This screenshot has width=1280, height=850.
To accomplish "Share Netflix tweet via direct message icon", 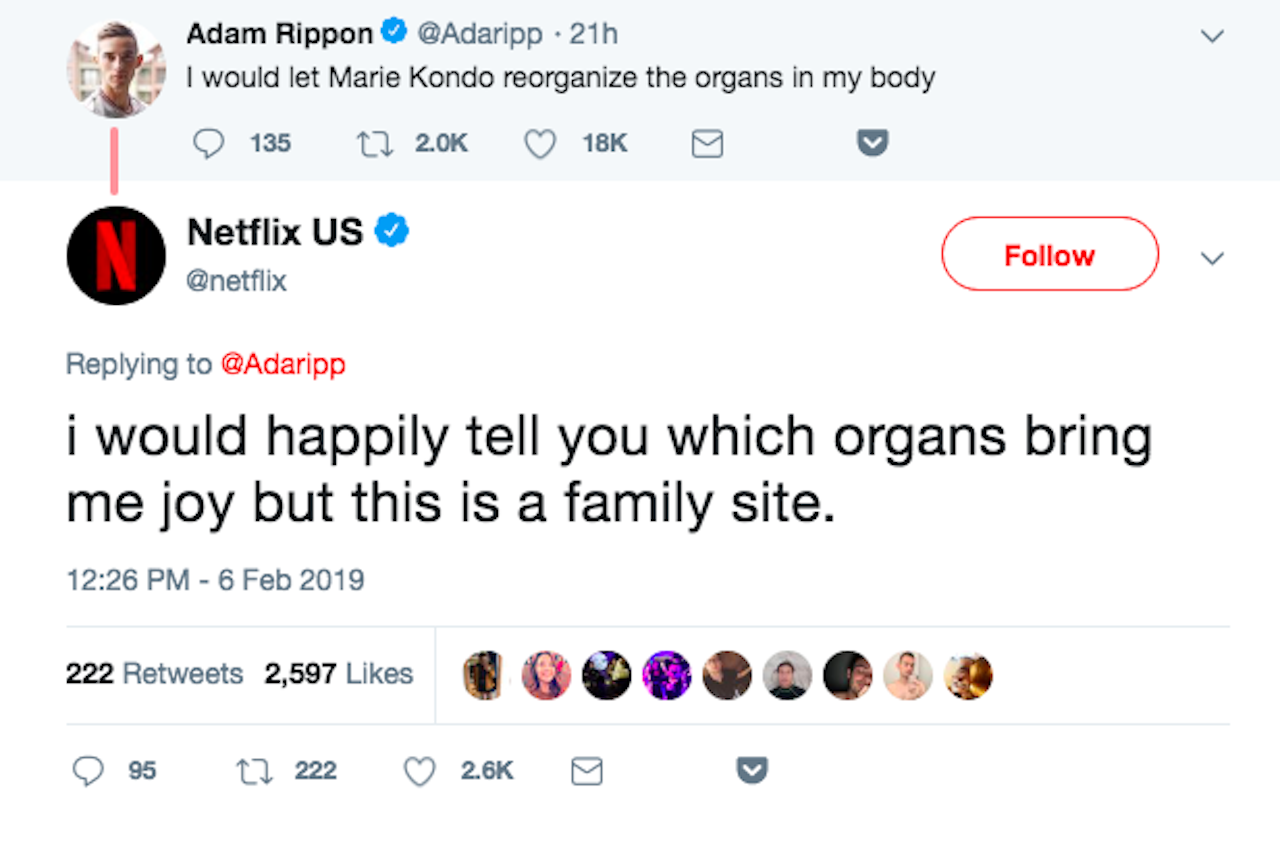I will tap(587, 770).
